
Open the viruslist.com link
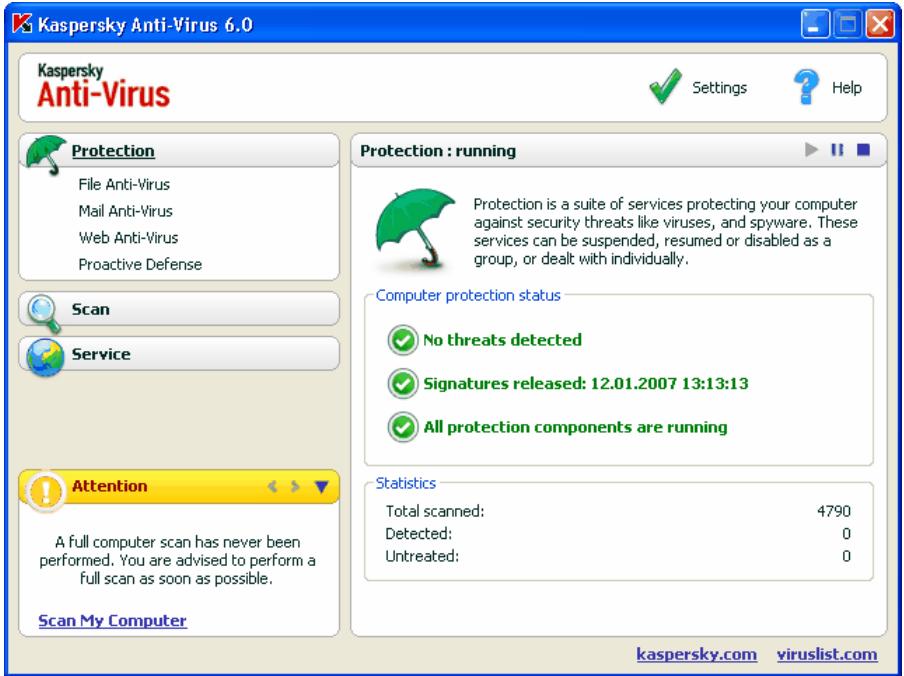tap(826, 655)
